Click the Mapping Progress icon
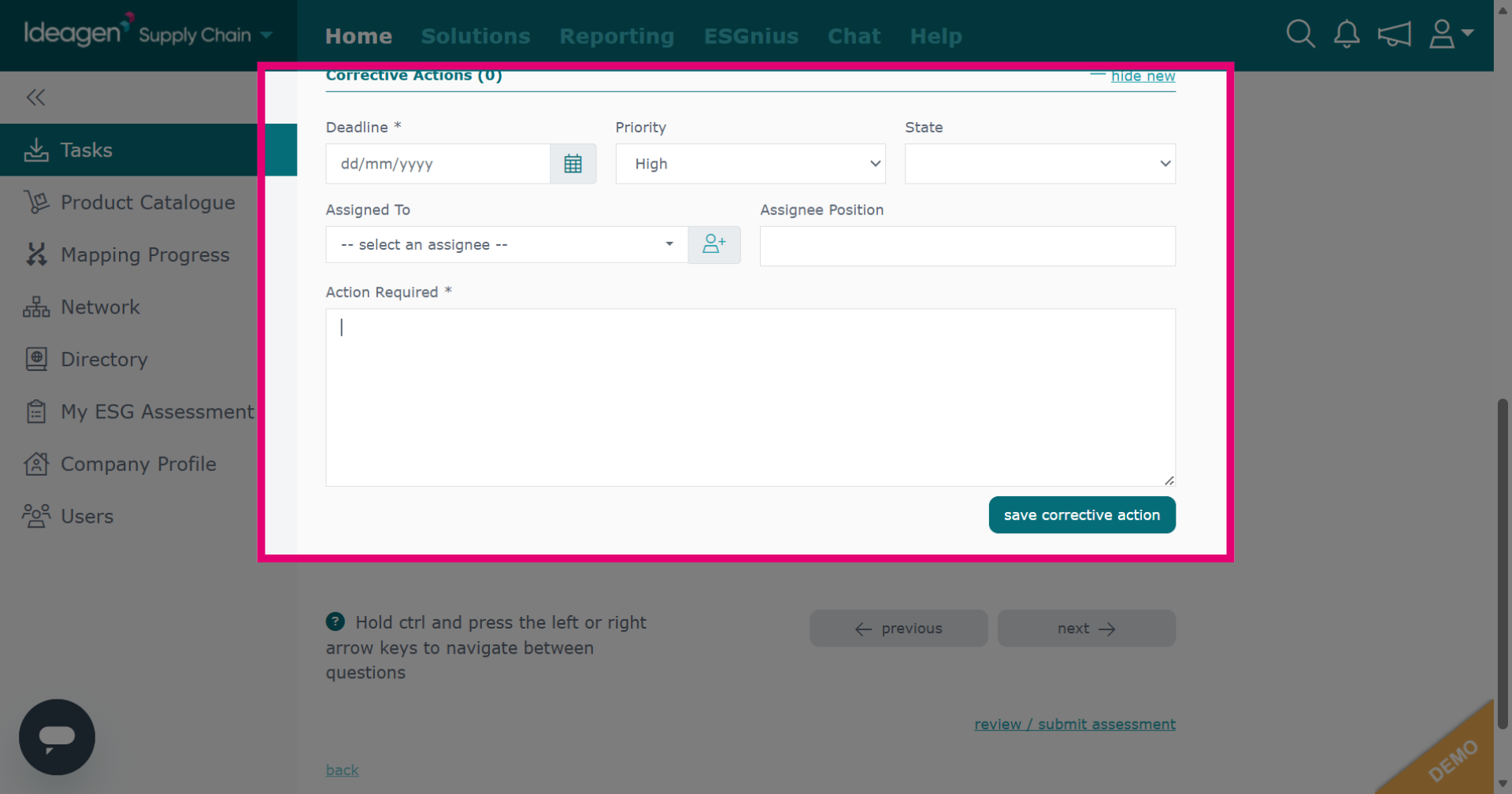Image resolution: width=1512 pixels, height=794 pixels. 36,254
